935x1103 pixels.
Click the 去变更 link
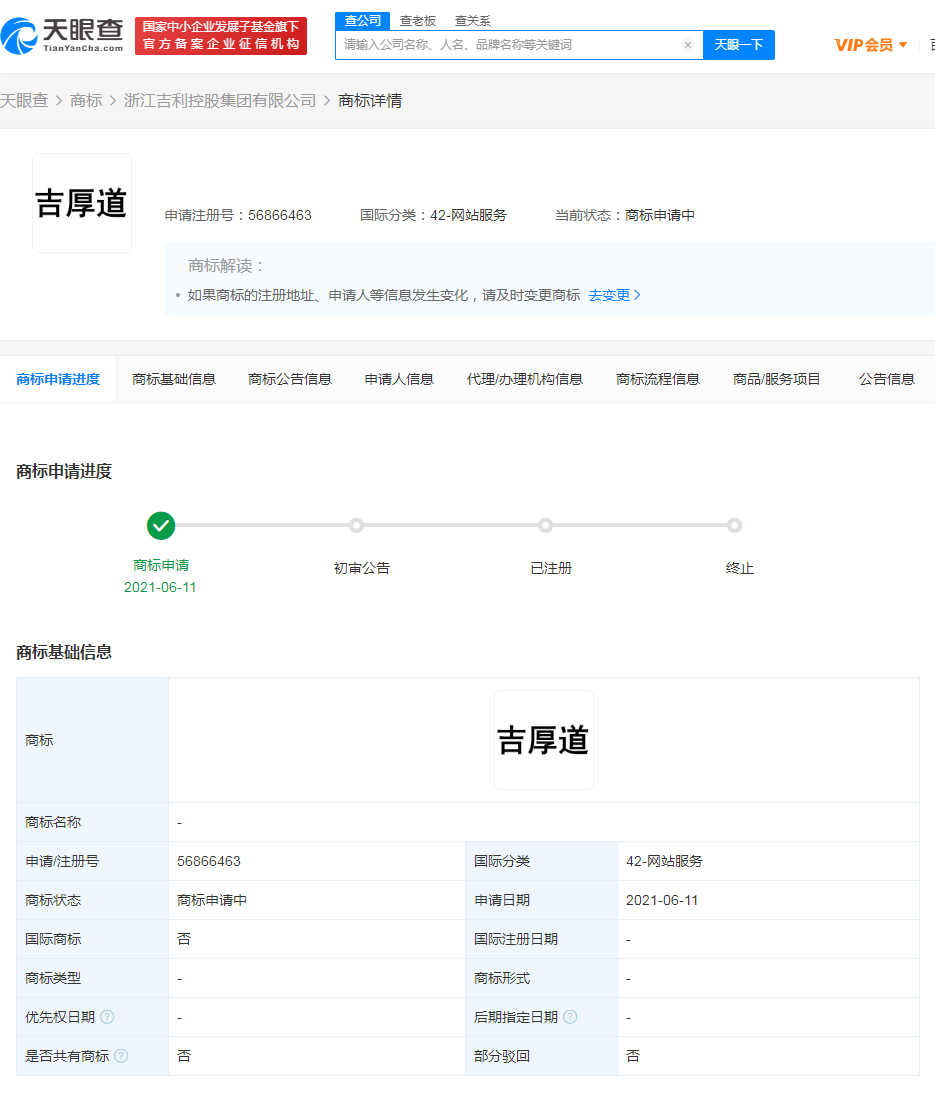(611, 295)
